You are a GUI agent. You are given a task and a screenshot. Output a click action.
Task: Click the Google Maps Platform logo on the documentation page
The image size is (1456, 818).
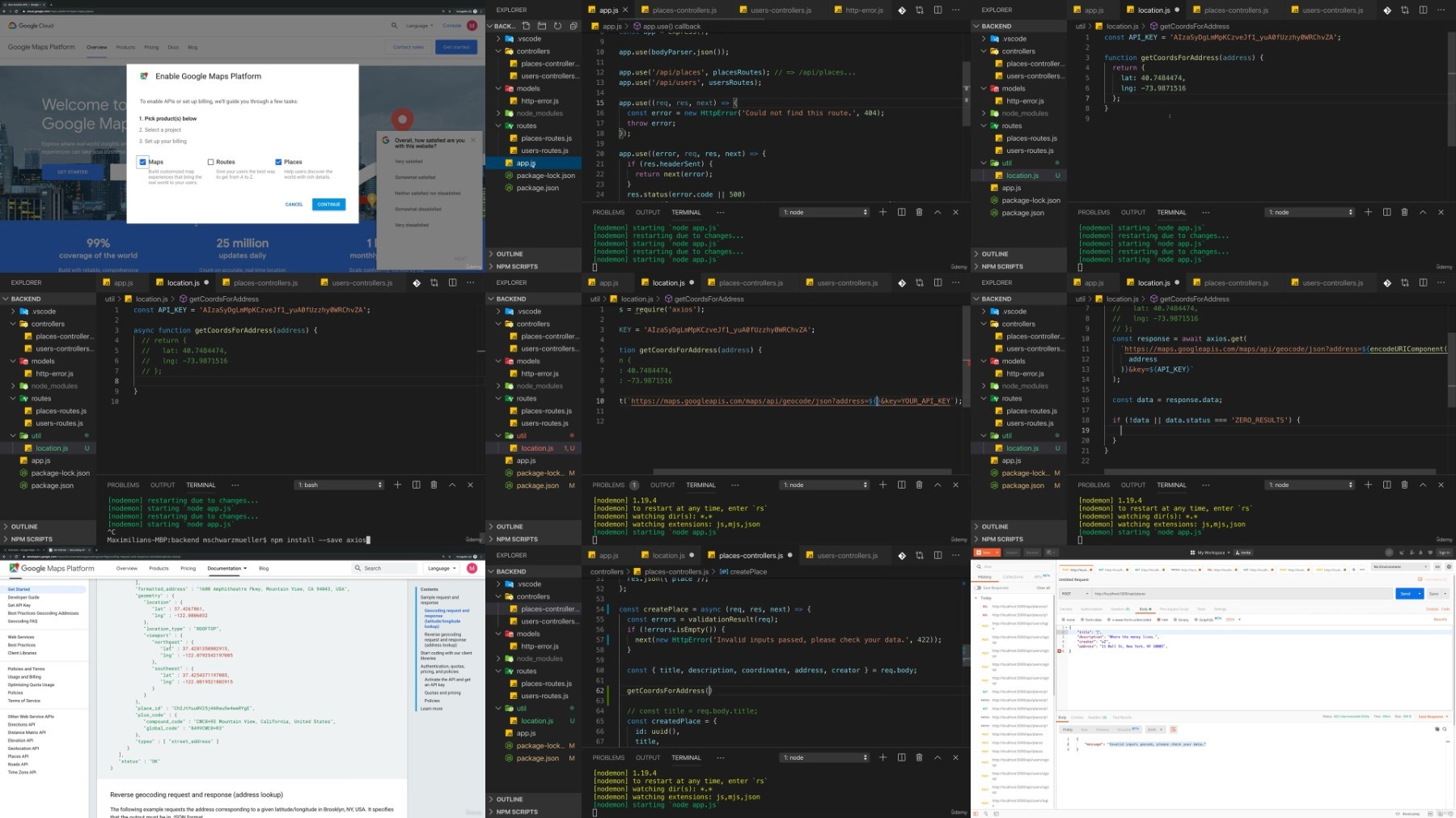pos(52,569)
